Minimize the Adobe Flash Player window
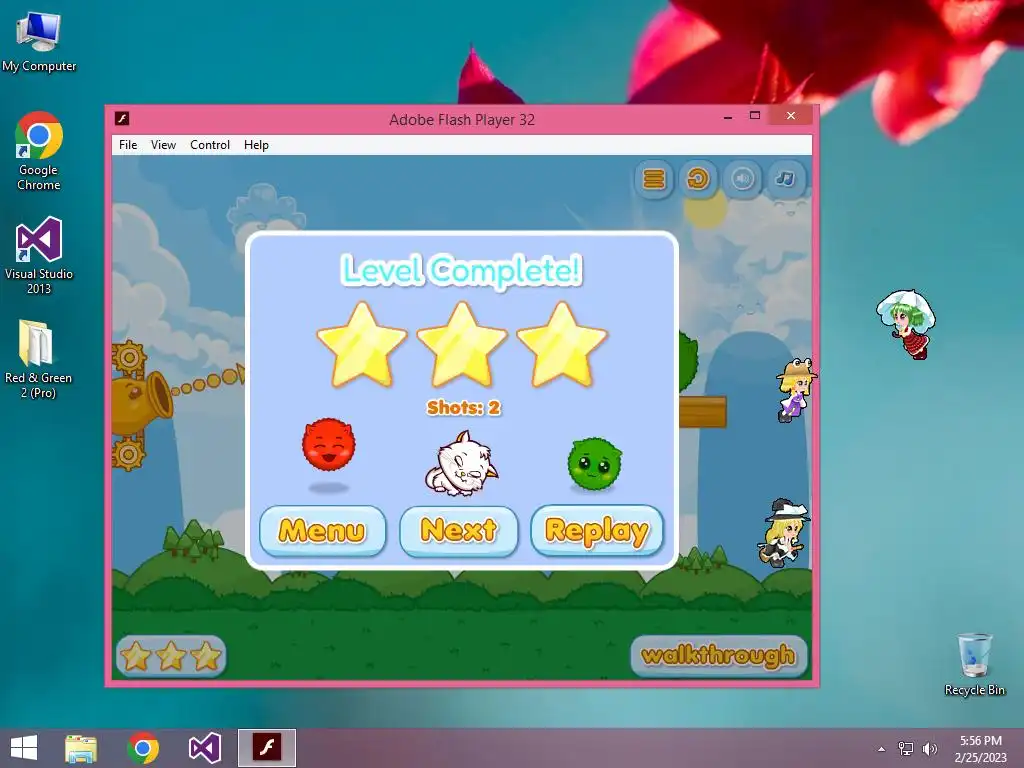The height and width of the screenshot is (768, 1024). tap(728, 117)
